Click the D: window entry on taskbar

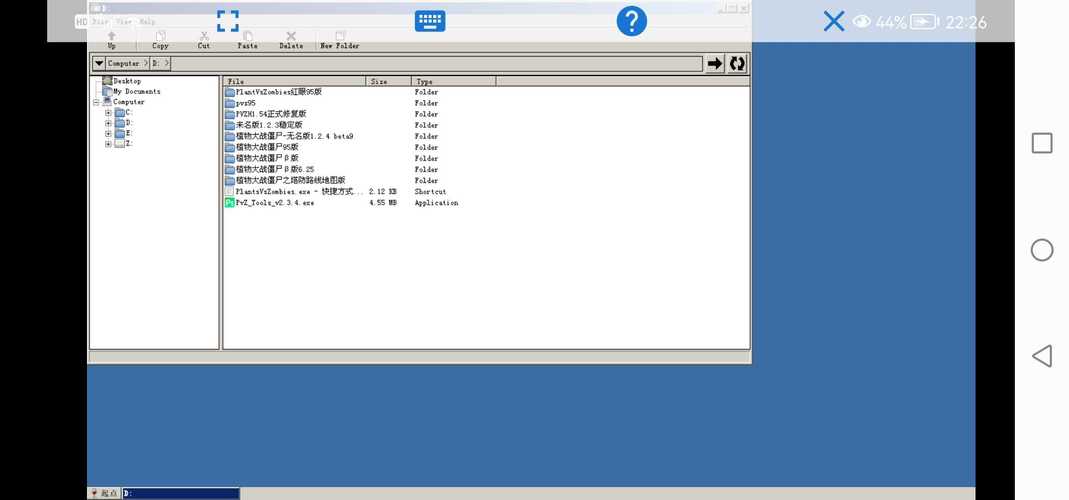tap(181, 493)
